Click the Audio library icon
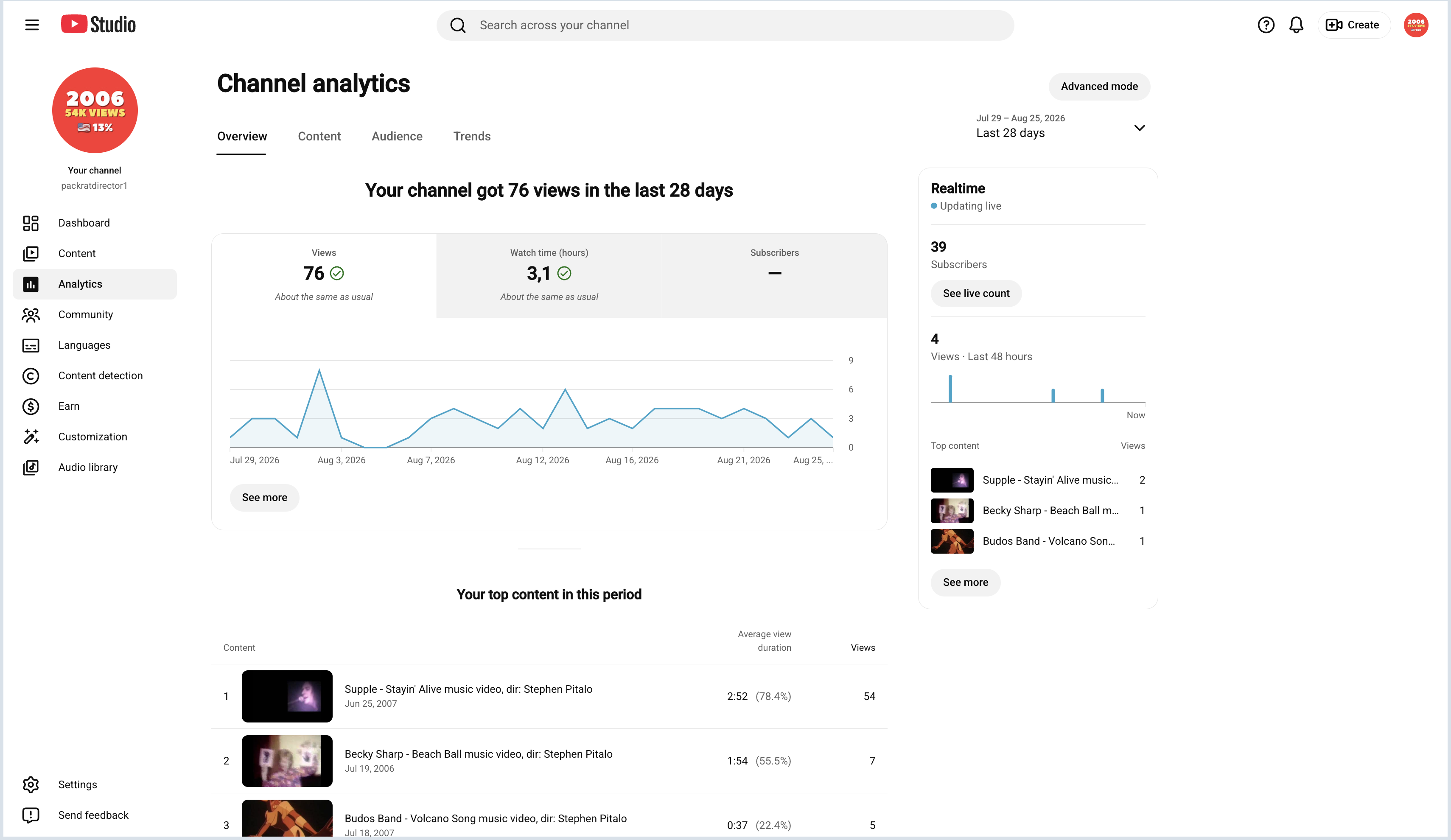This screenshot has height=840, width=1451. (31, 467)
